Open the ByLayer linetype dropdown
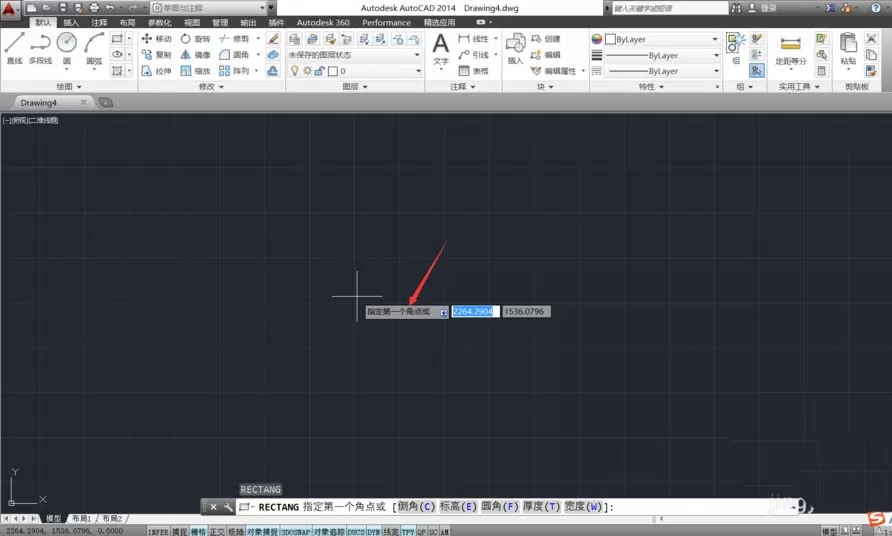892x536 pixels. tap(661, 71)
